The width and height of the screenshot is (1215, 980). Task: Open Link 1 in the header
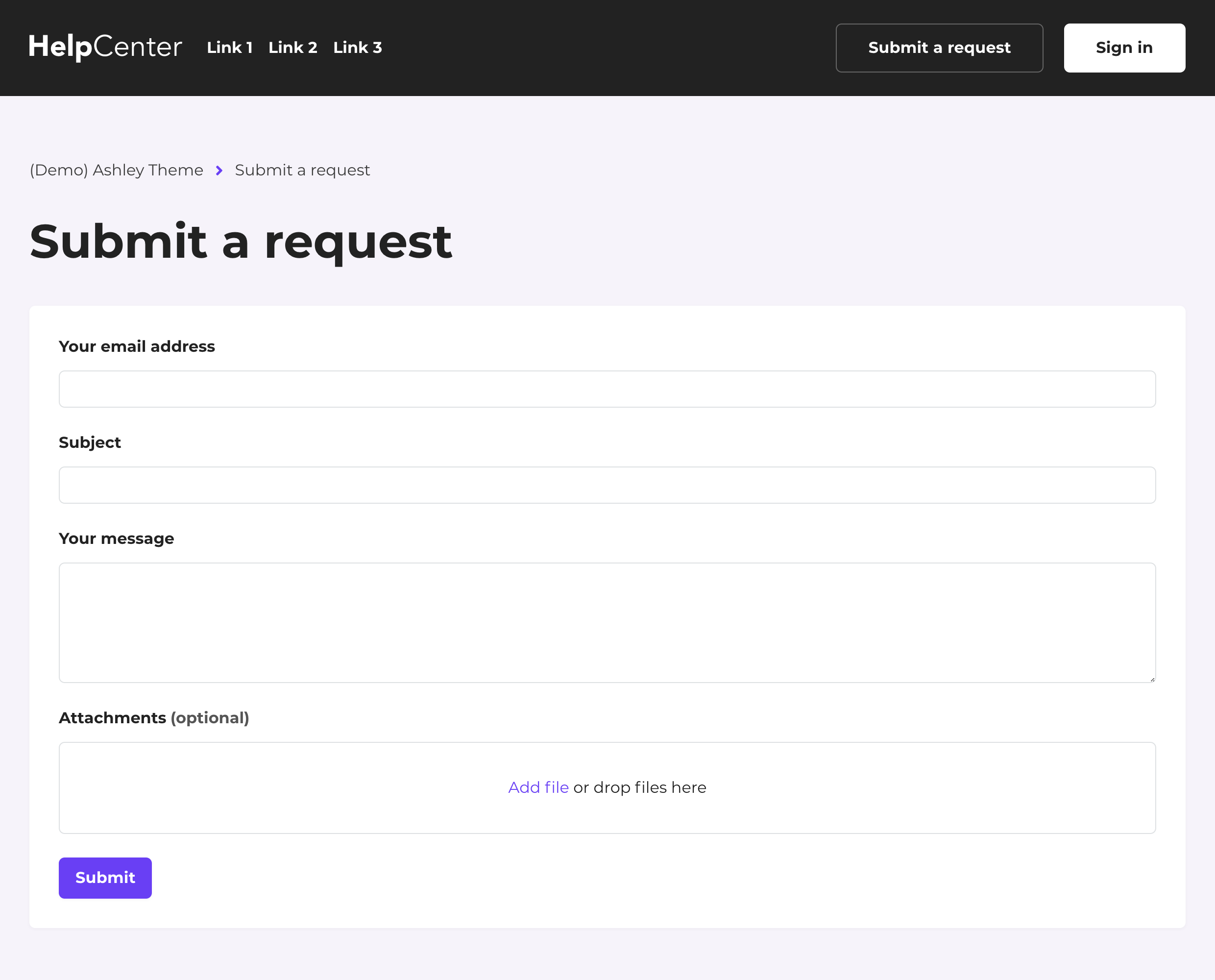(229, 48)
